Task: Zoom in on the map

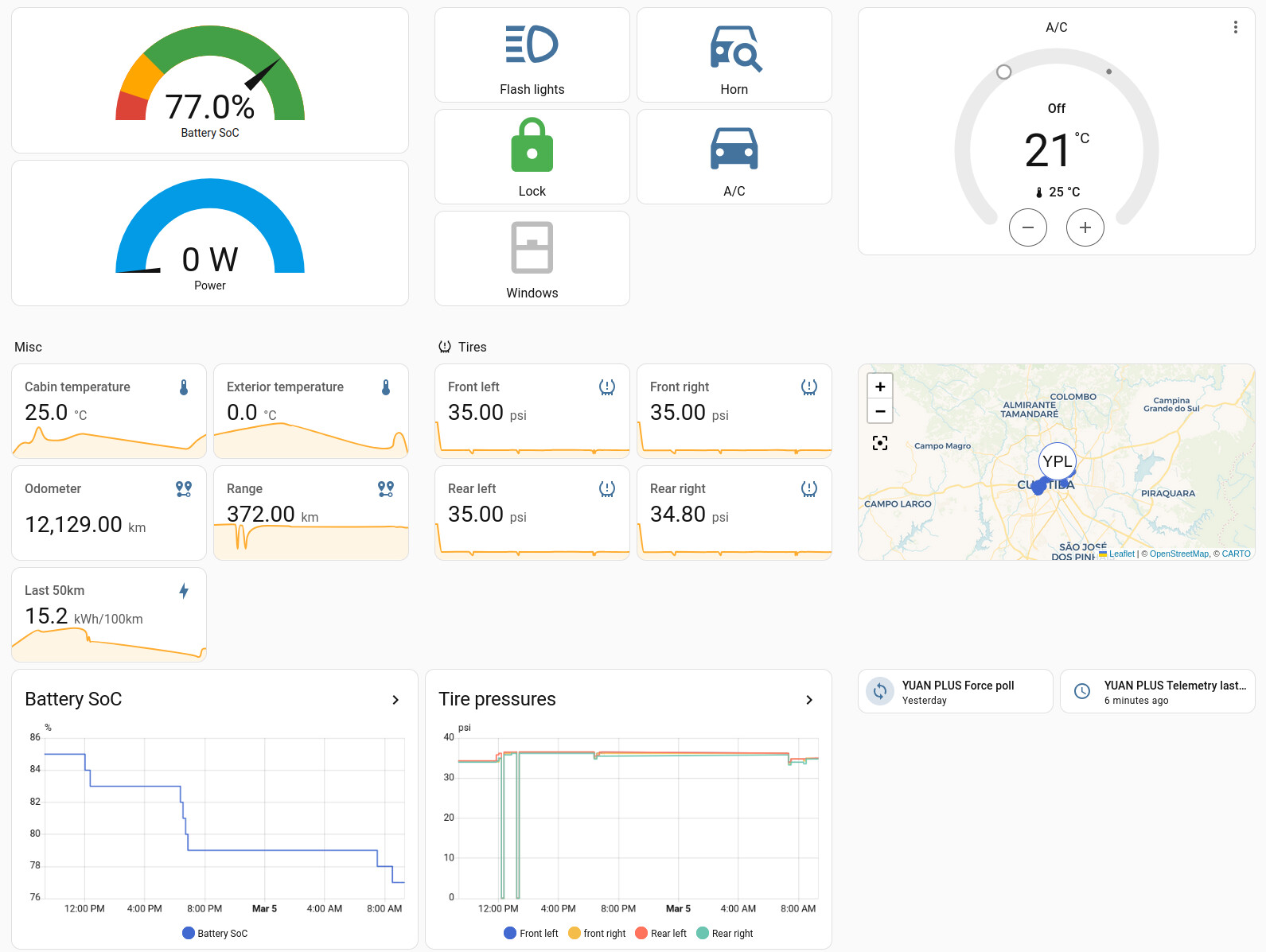Action: click(x=880, y=387)
